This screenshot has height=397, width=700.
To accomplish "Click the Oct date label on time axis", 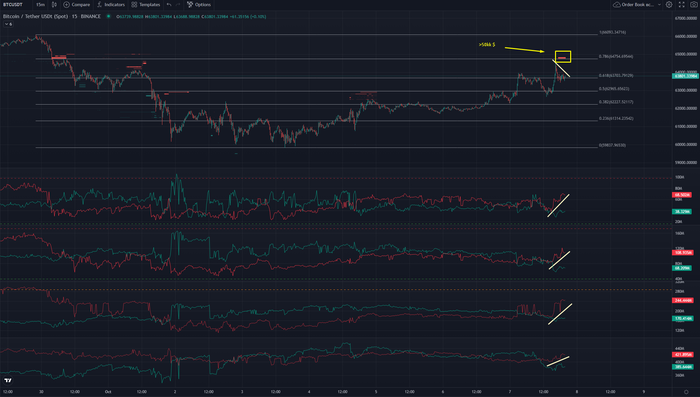I will point(108,392).
